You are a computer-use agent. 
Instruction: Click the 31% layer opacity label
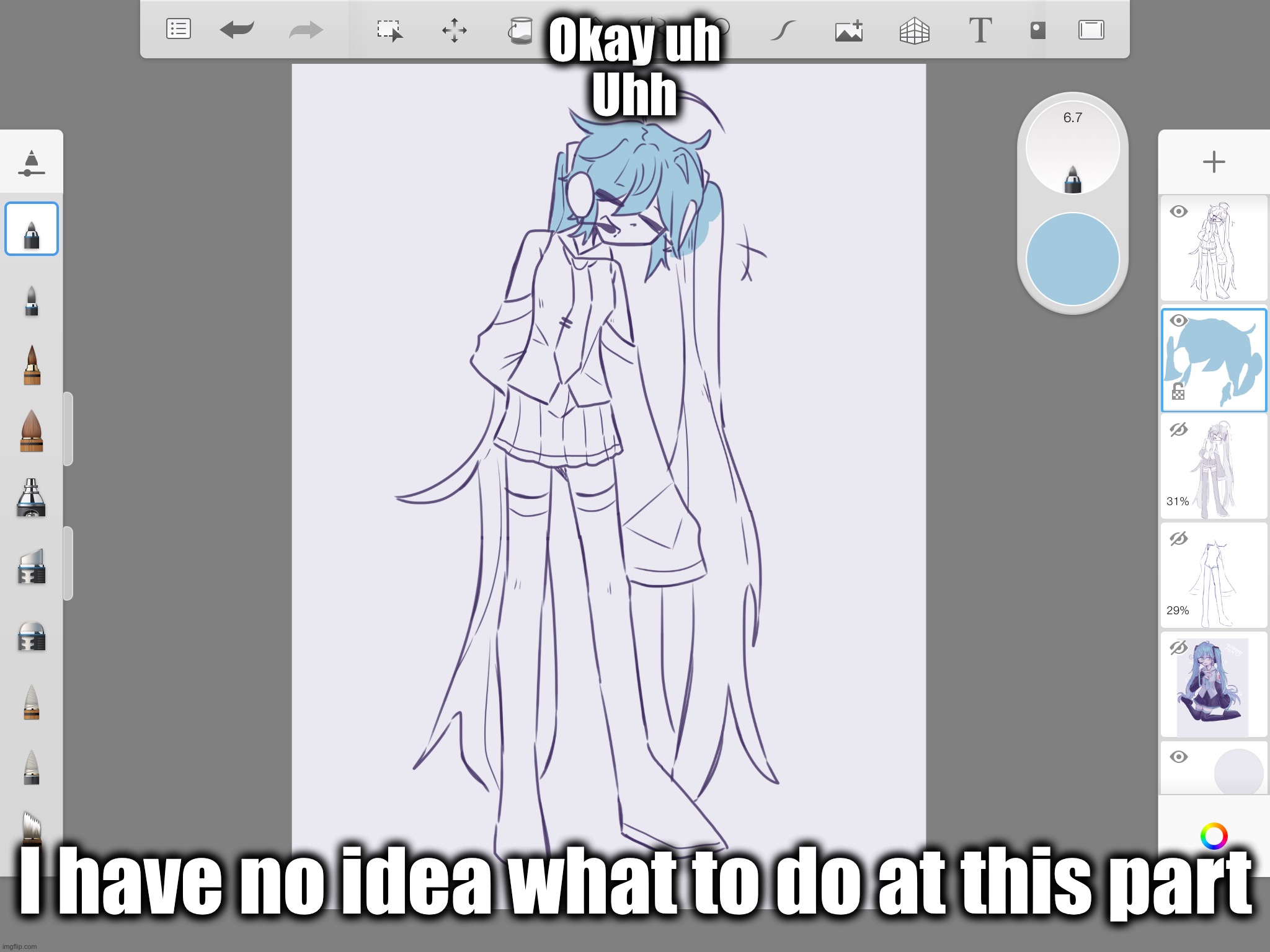tap(1178, 501)
